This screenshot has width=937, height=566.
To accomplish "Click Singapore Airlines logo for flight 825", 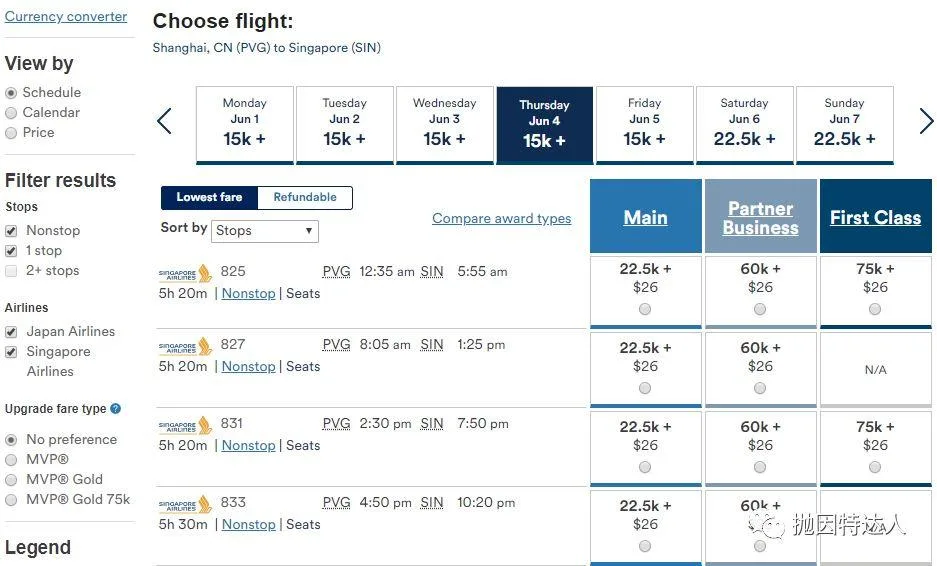I will [185, 274].
